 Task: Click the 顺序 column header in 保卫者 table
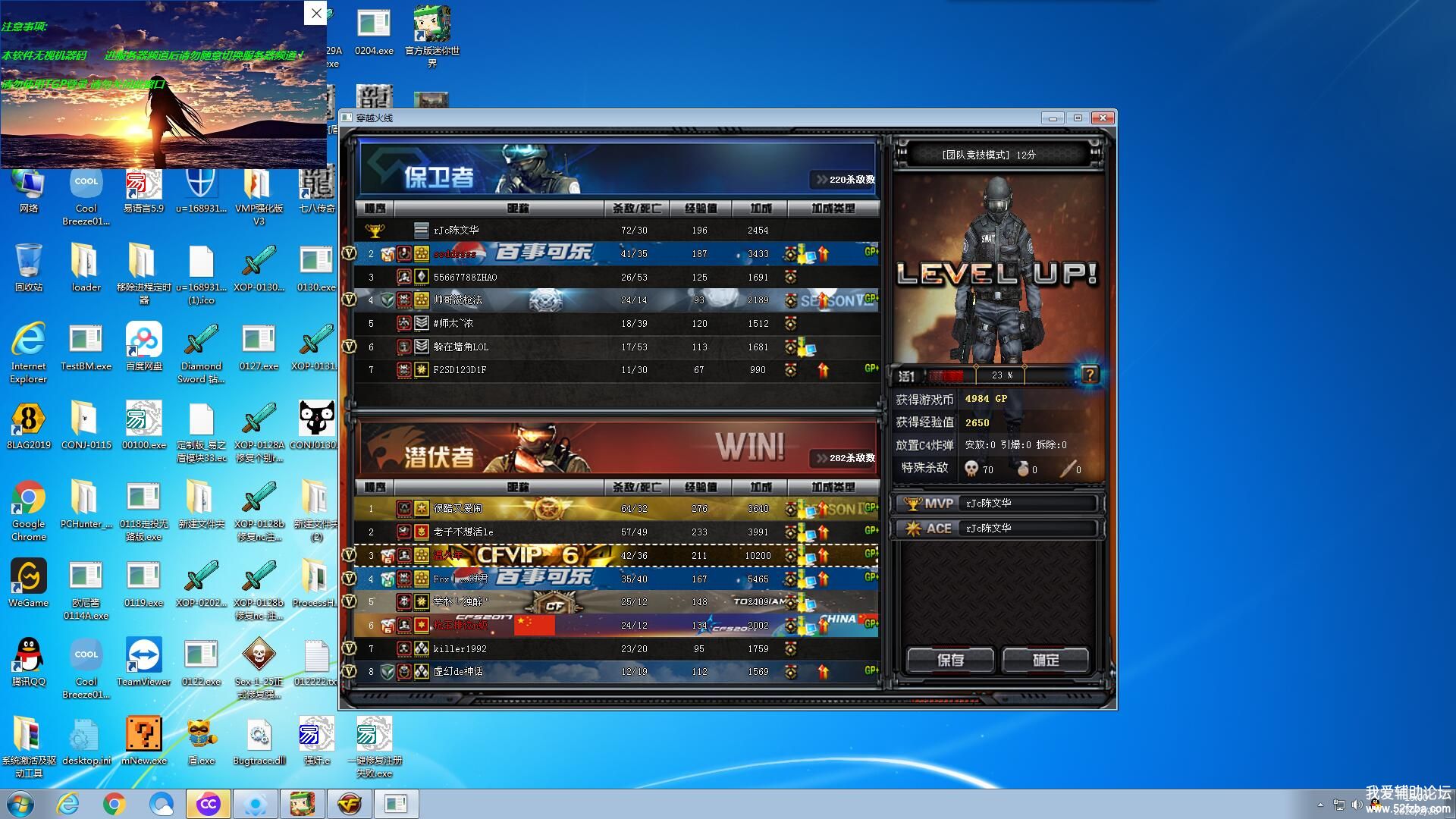coord(375,208)
